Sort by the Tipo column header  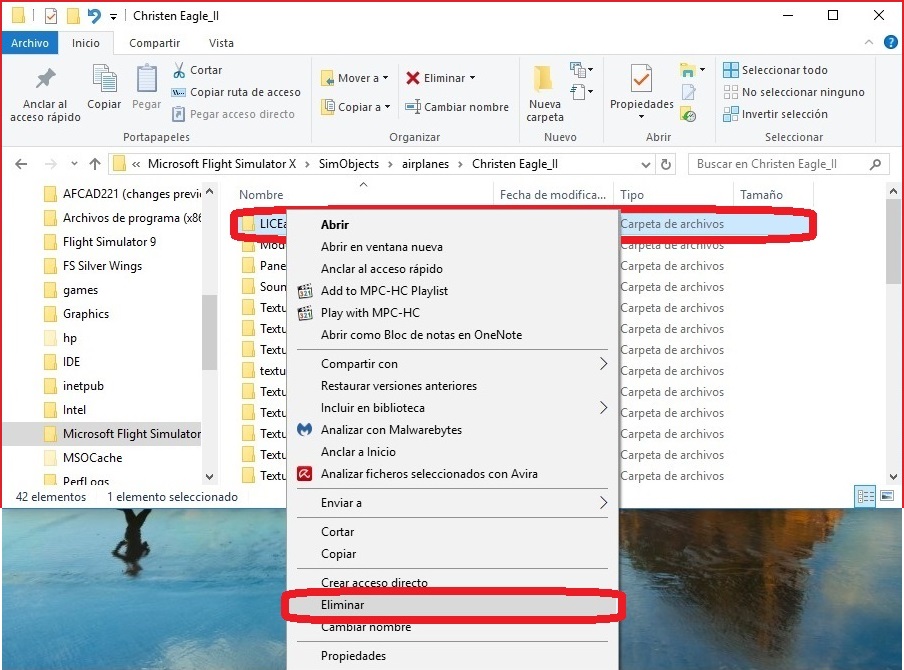[632, 195]
